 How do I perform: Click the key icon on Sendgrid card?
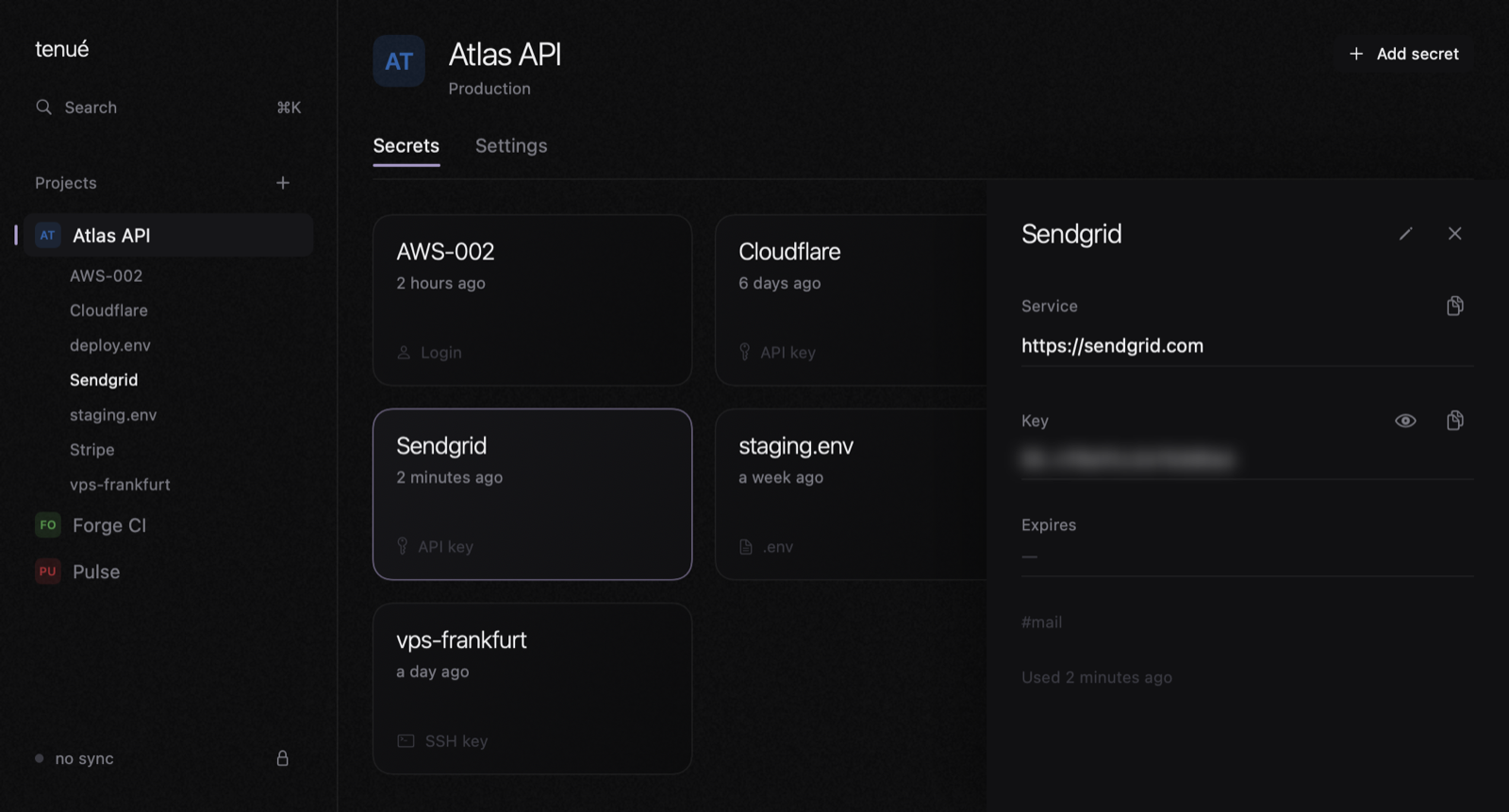[403, 547]
